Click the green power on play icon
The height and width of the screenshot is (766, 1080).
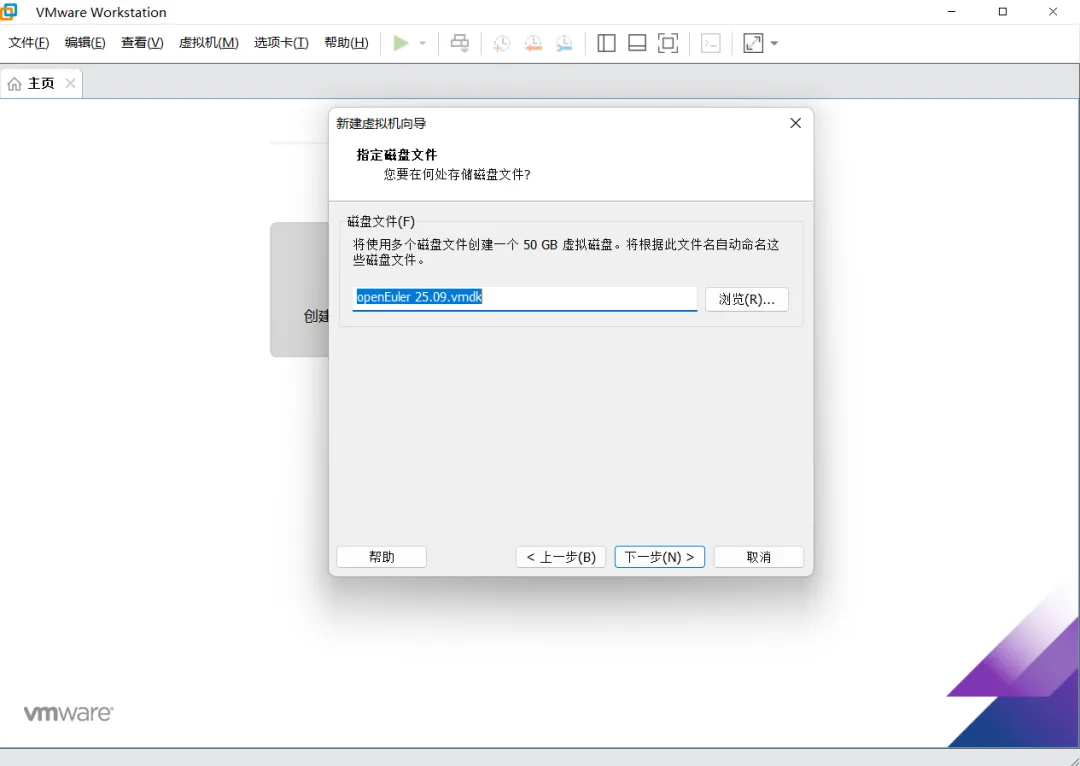click(x=401, y=43)
